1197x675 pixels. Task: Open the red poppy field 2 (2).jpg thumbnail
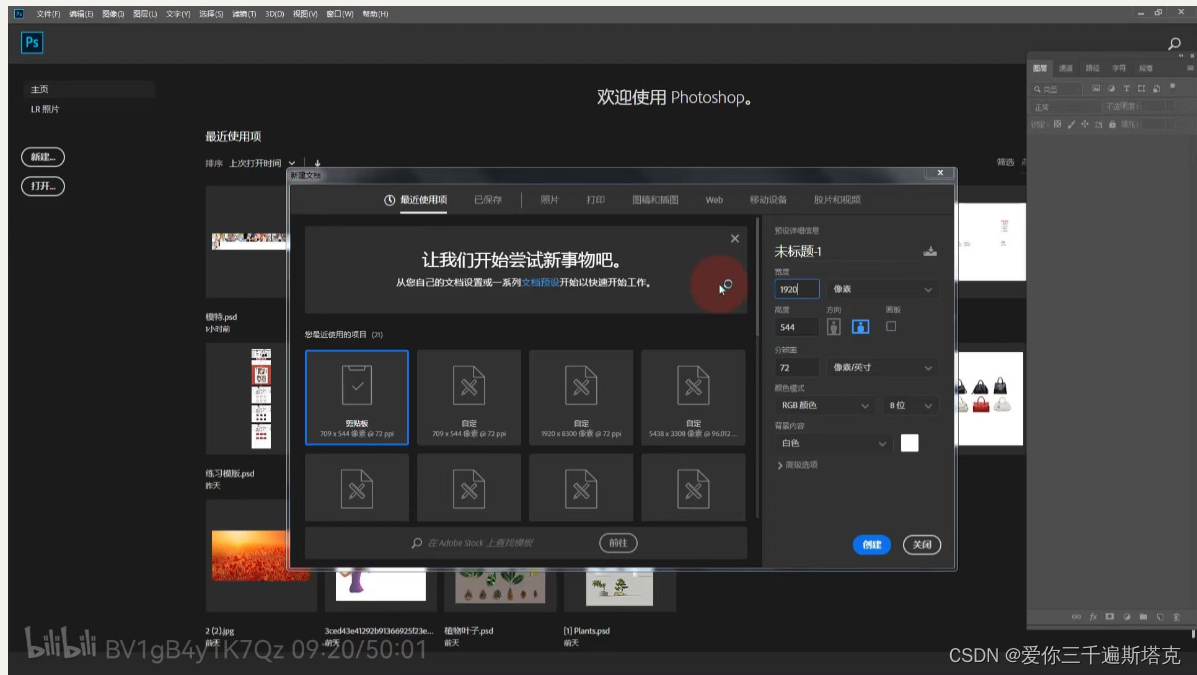pyautogui.click(x=261, y=556)
